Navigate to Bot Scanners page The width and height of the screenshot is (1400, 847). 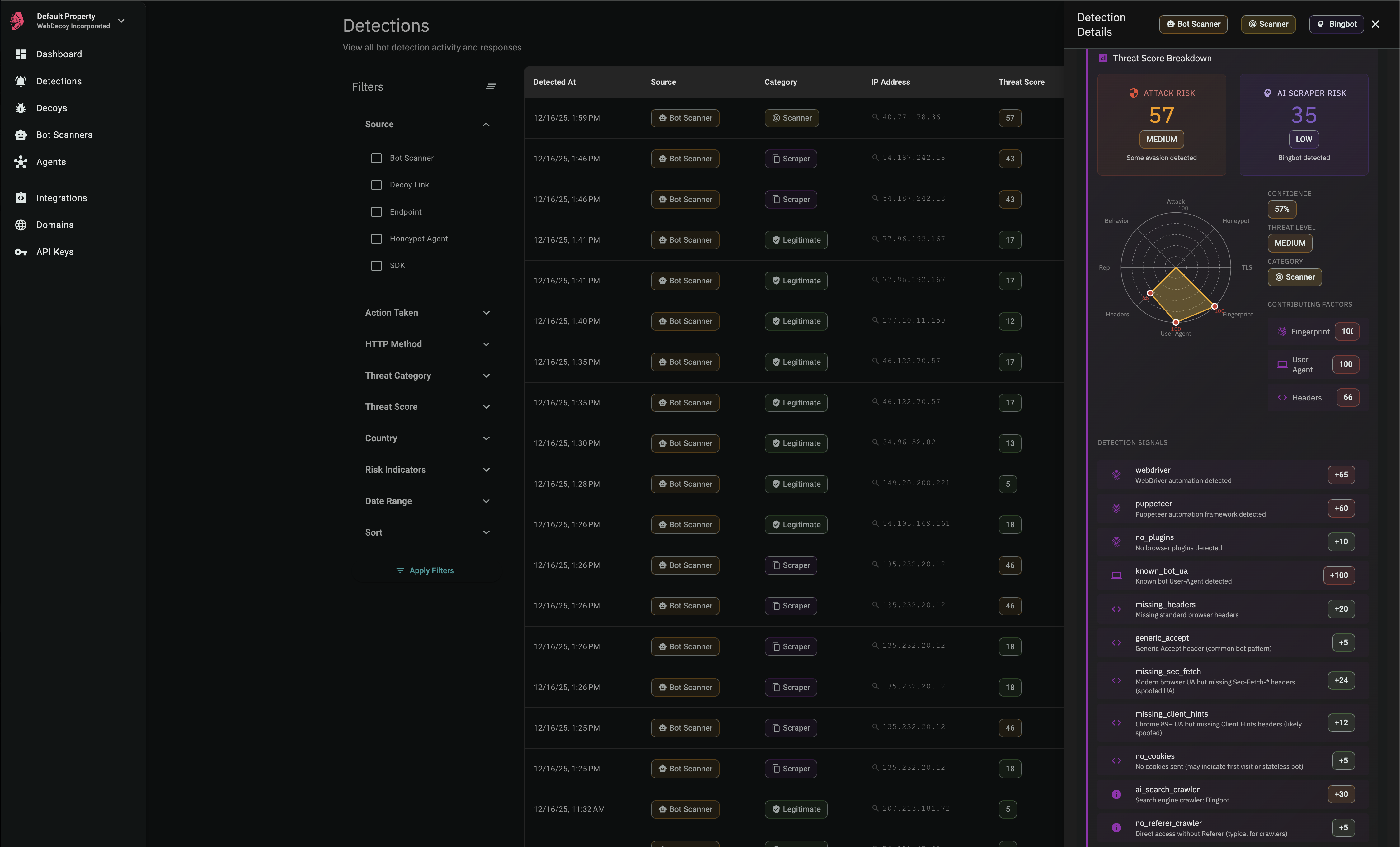(64, 135)
